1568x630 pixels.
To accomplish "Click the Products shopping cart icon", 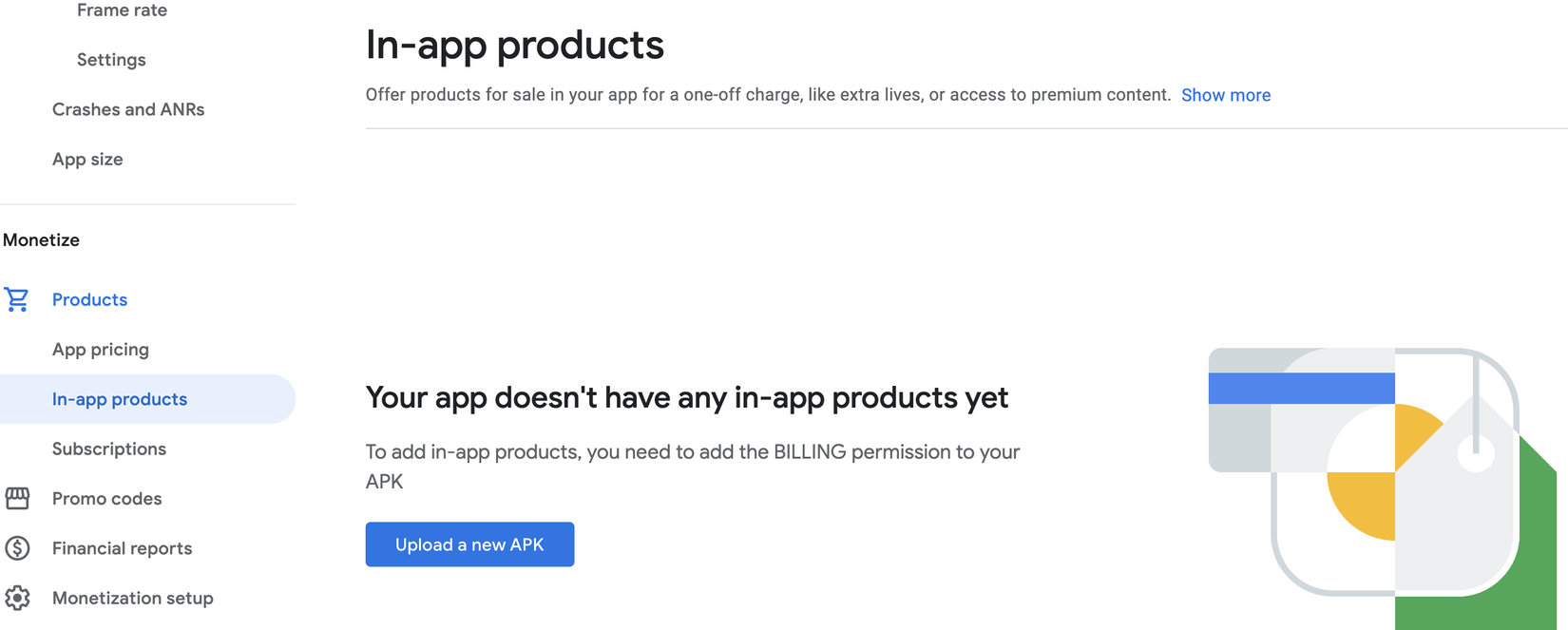I will [x=17, y=299].
